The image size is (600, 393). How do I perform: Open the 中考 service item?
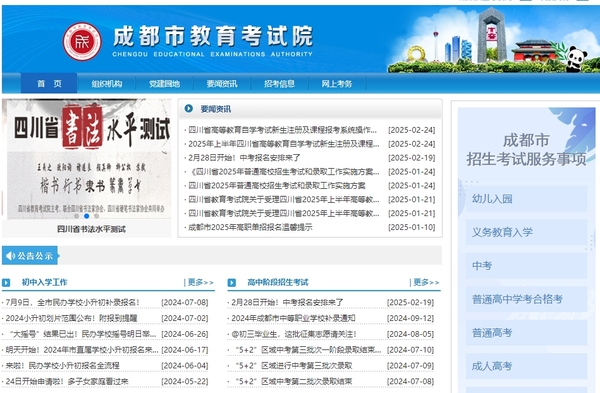[x=526, y=266]
